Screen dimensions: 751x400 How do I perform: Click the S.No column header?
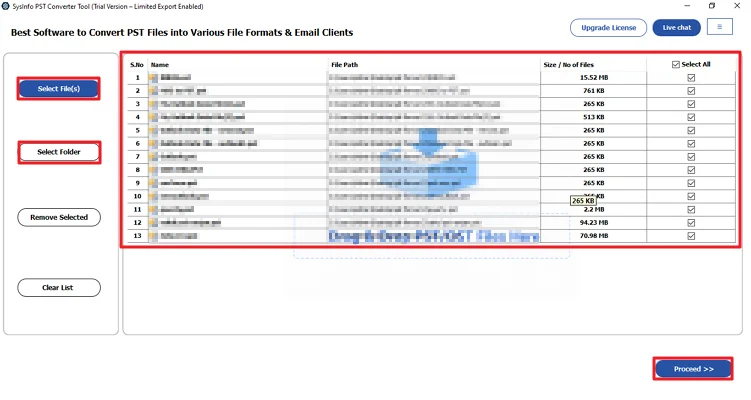pos(137,65)
